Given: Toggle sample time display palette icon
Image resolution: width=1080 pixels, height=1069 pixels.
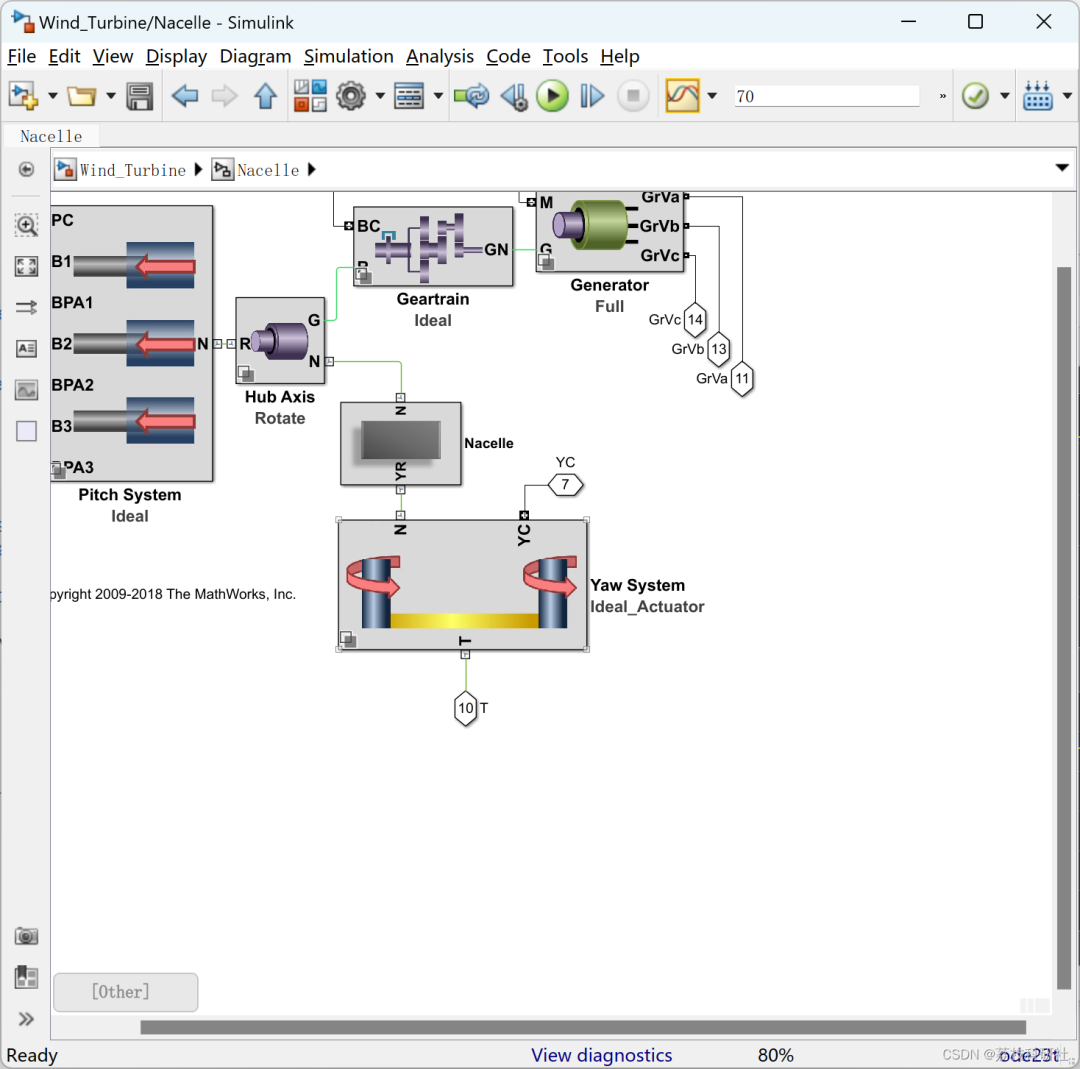Looking at the screenshot, I should click(26, 307).
